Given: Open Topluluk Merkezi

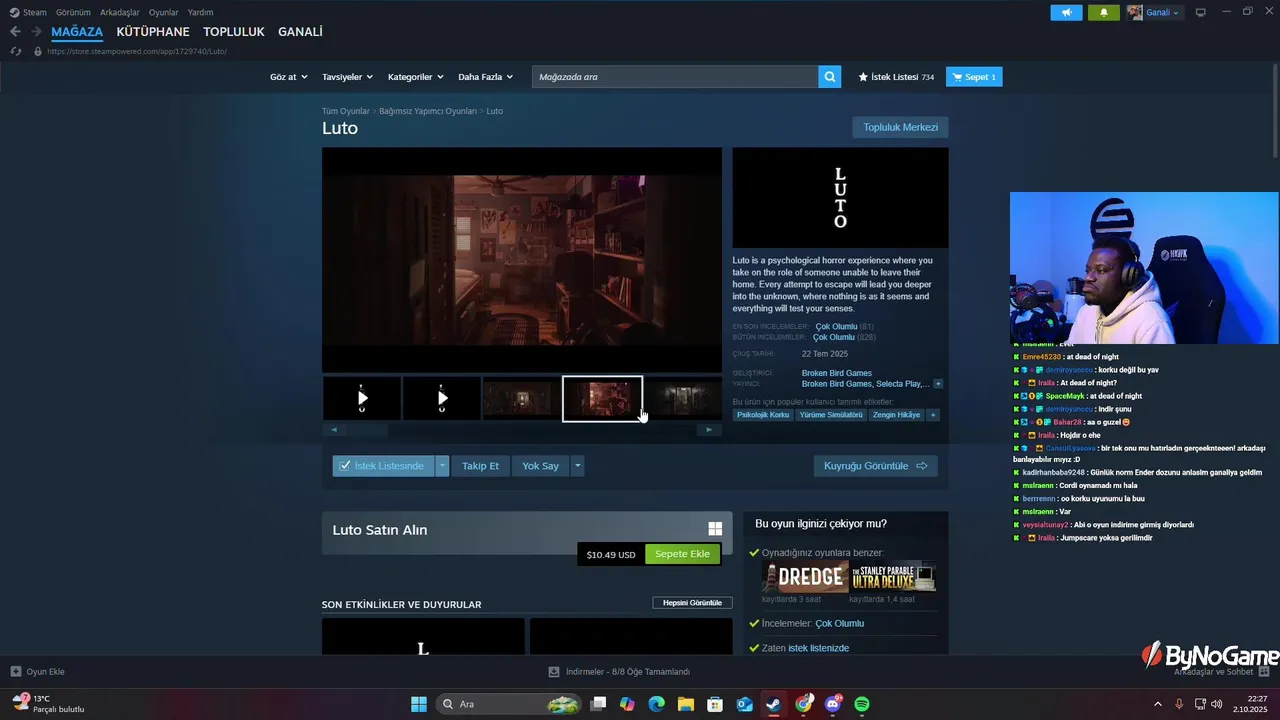Looking at the screenshot, I should 900,127.
